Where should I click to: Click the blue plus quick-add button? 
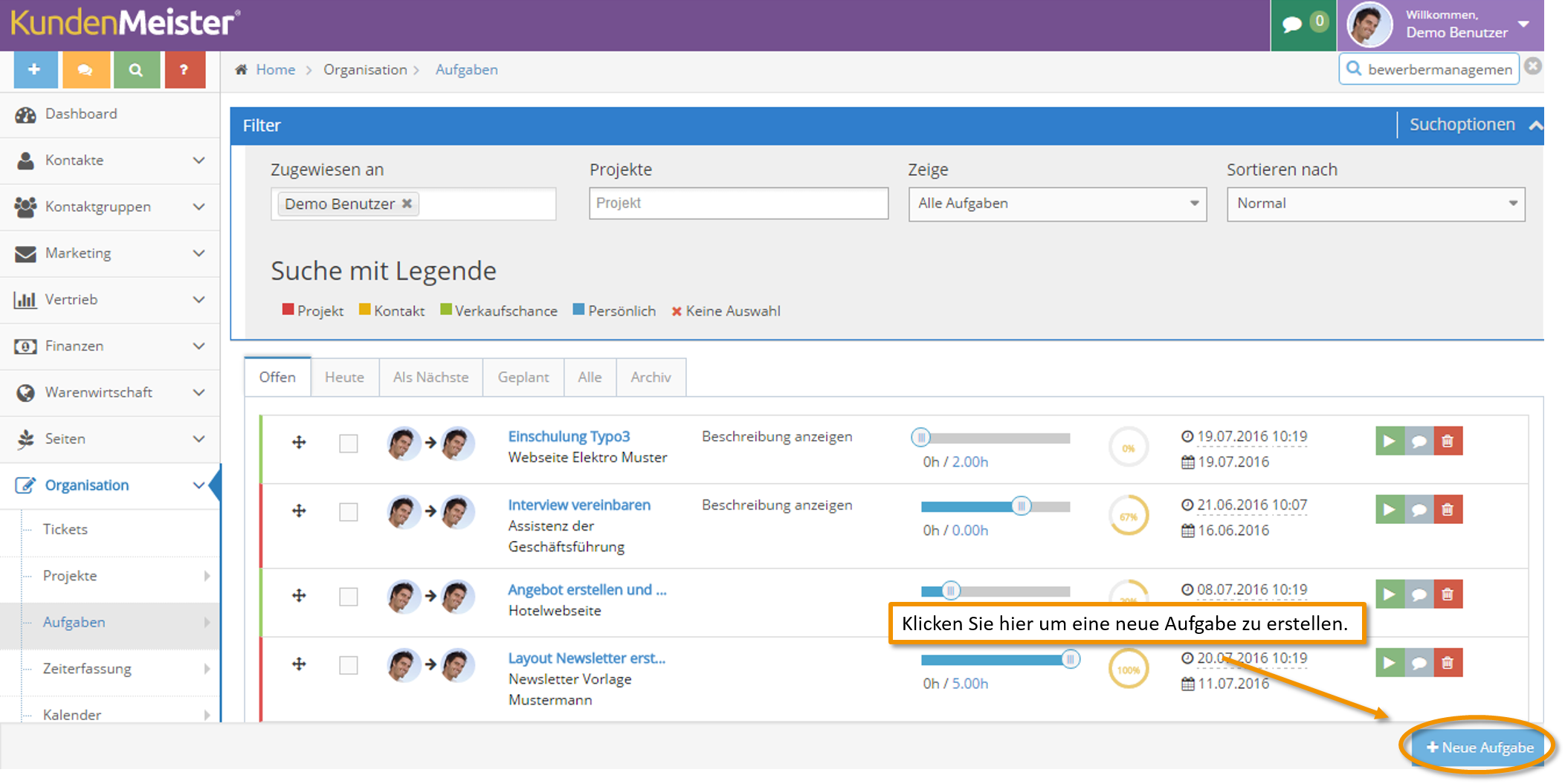point(34,70)
